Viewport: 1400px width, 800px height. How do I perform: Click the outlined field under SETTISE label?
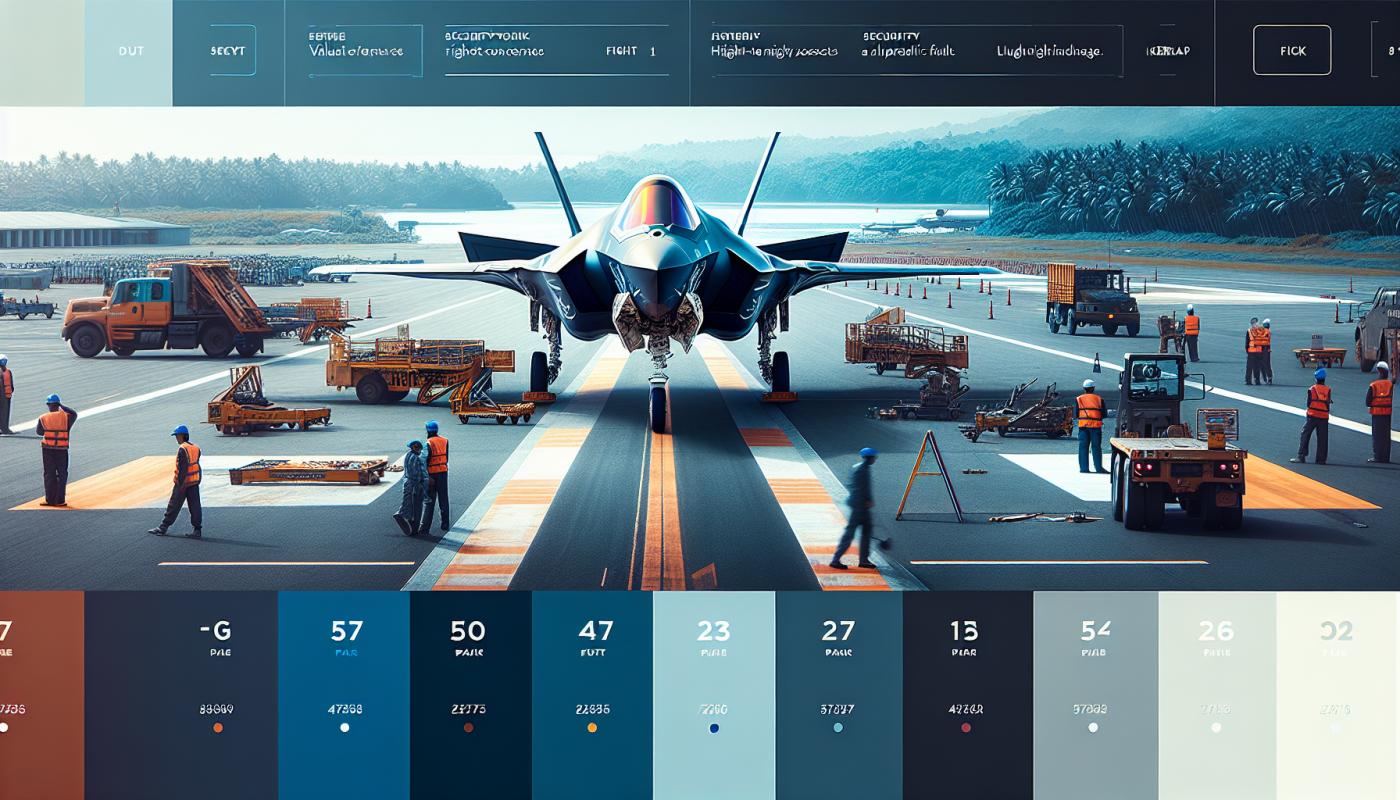[x=364, y=52]
